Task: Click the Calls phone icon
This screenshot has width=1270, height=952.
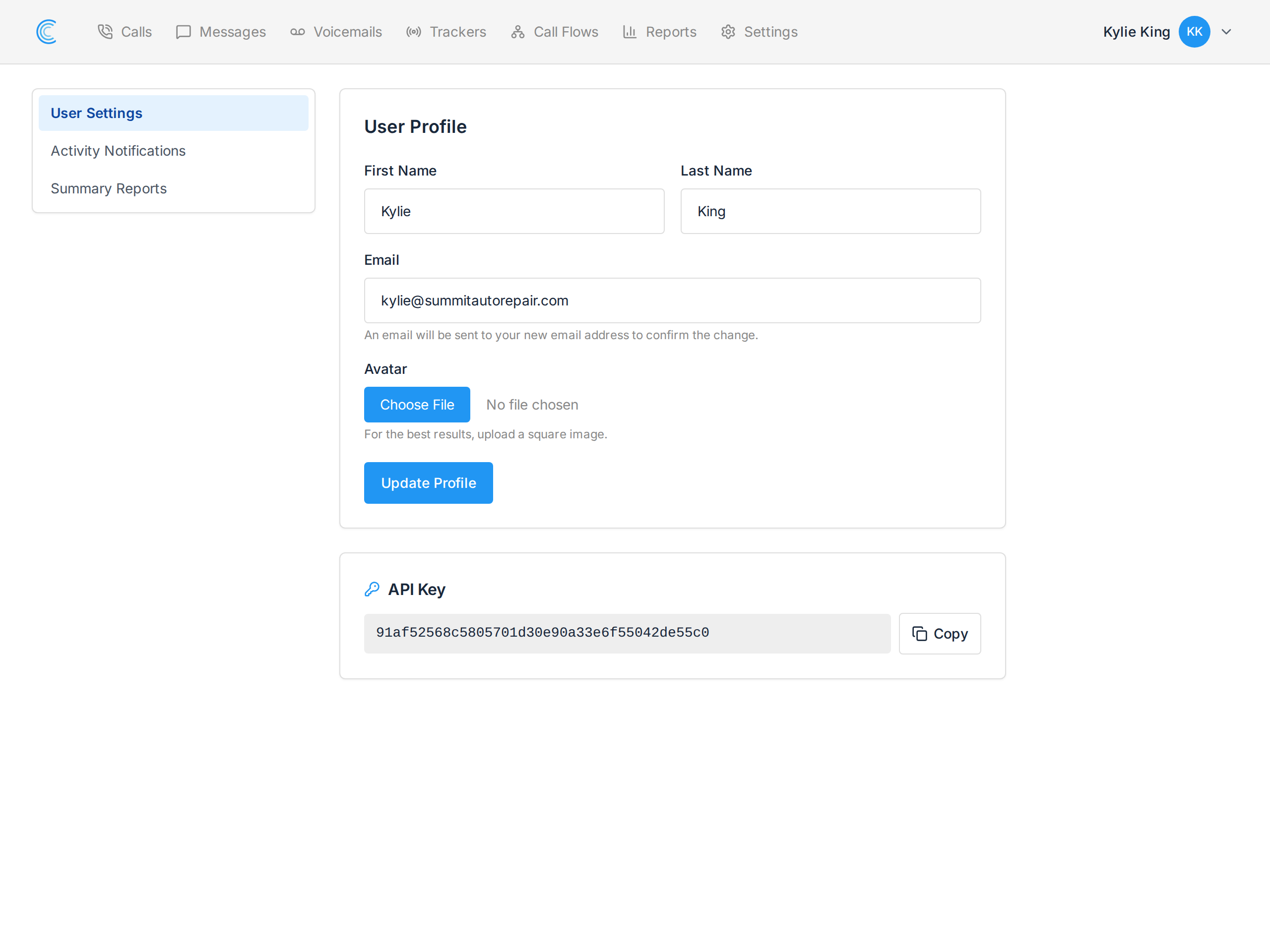Action: click(105, 32)
